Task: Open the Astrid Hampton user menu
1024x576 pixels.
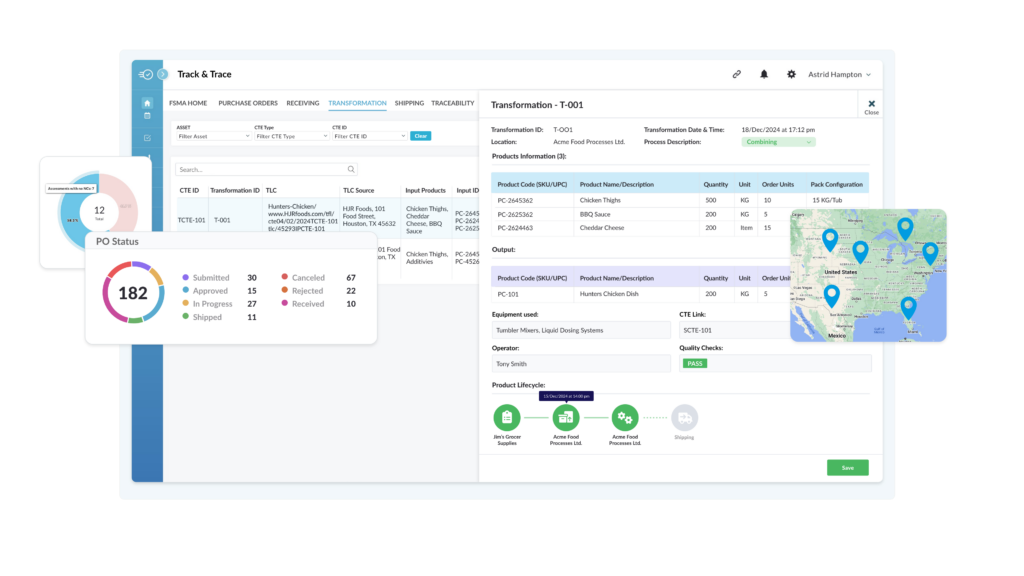Action: click(x=838, y=74)
